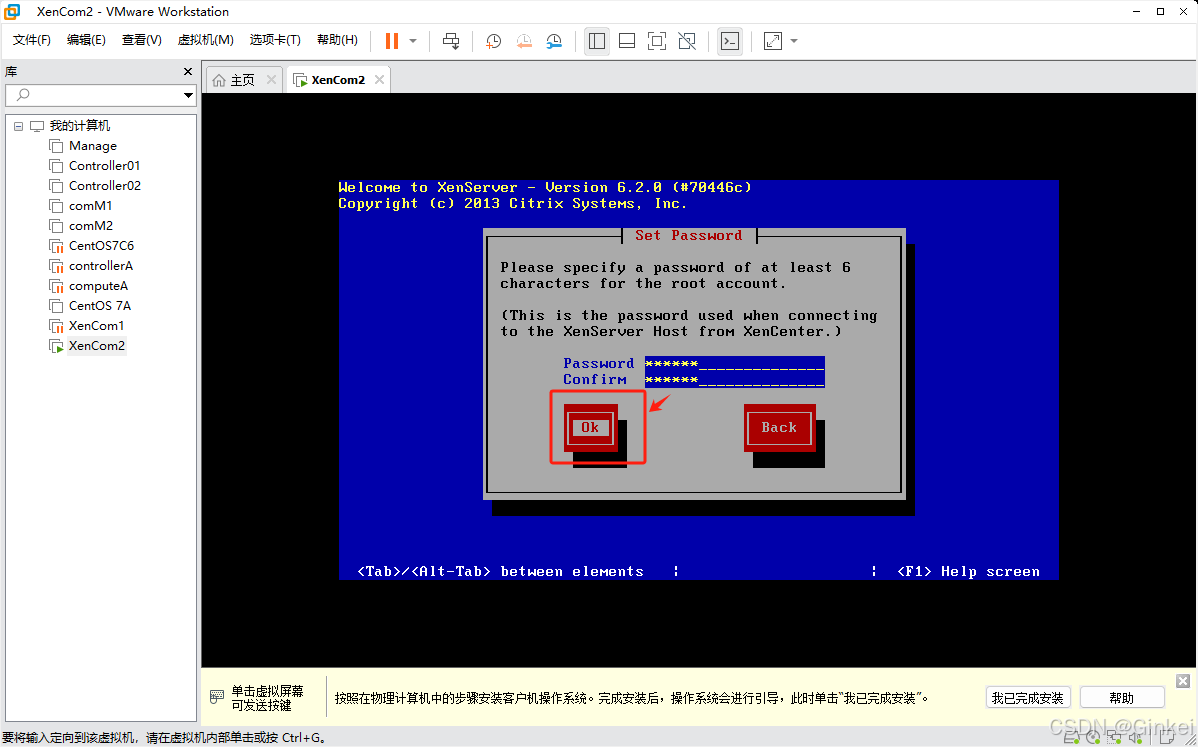
Task: Select XenCom2 in the library tree
Action: click(96, 345)
